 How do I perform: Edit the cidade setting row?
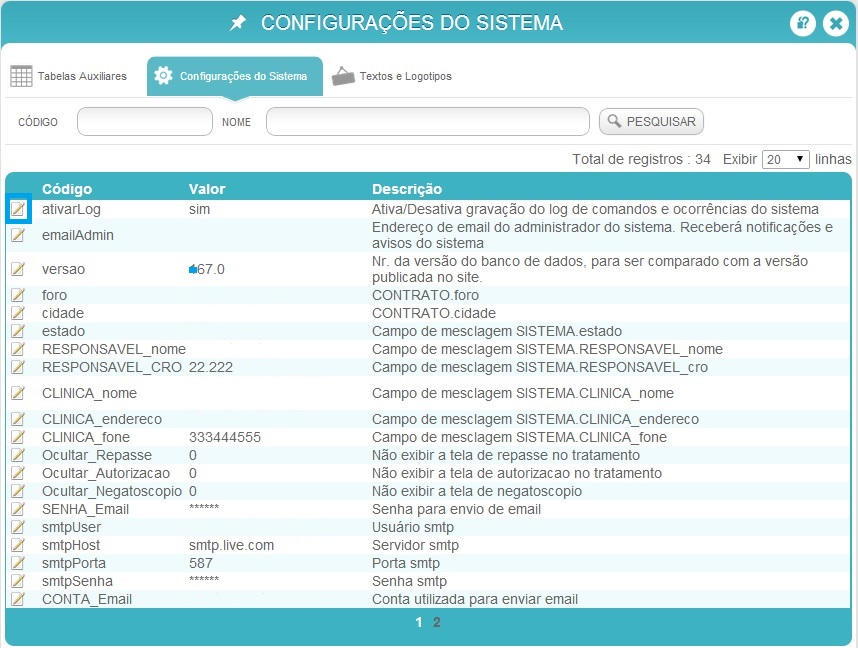18,313
